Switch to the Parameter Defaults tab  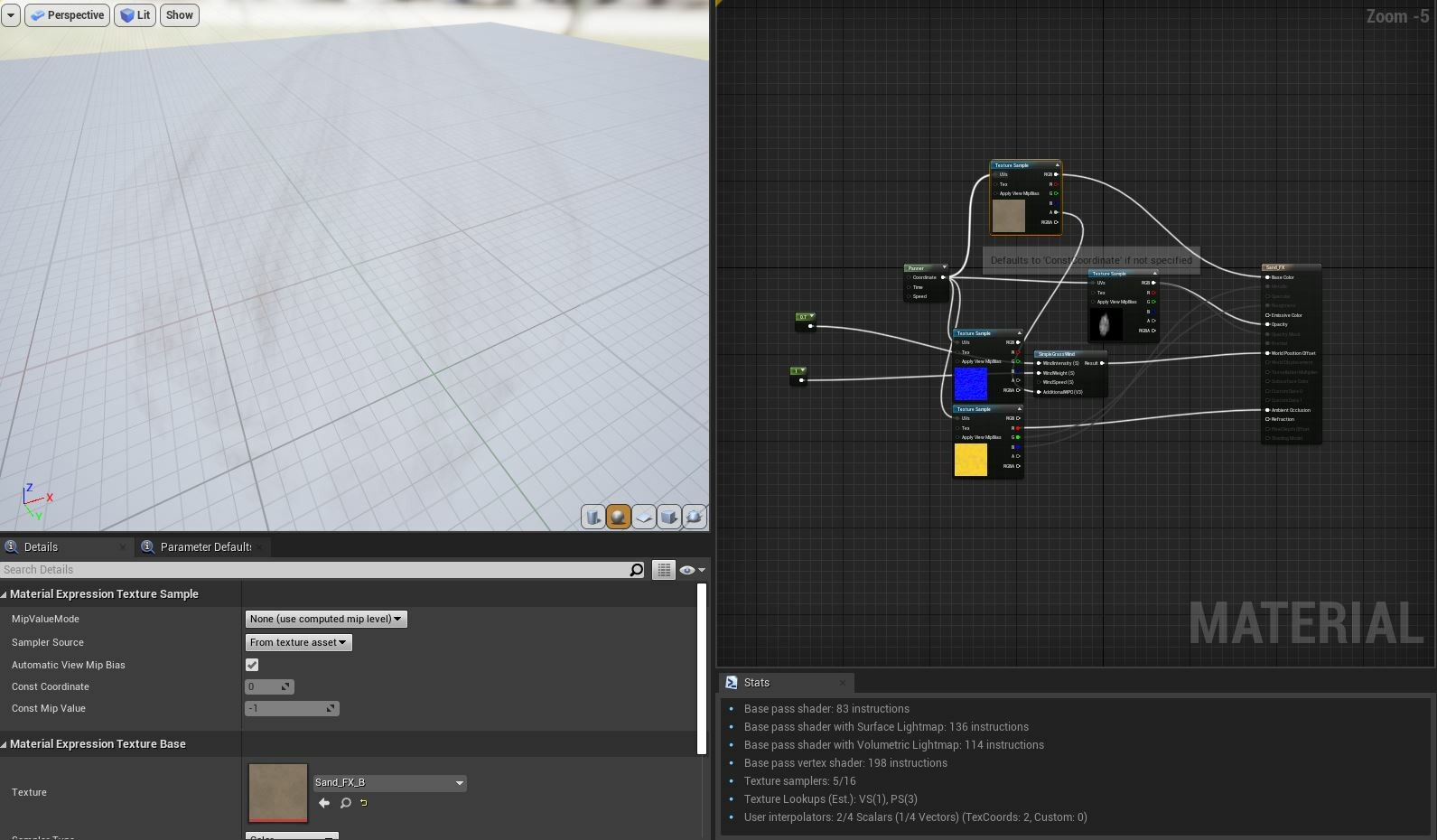205,547
